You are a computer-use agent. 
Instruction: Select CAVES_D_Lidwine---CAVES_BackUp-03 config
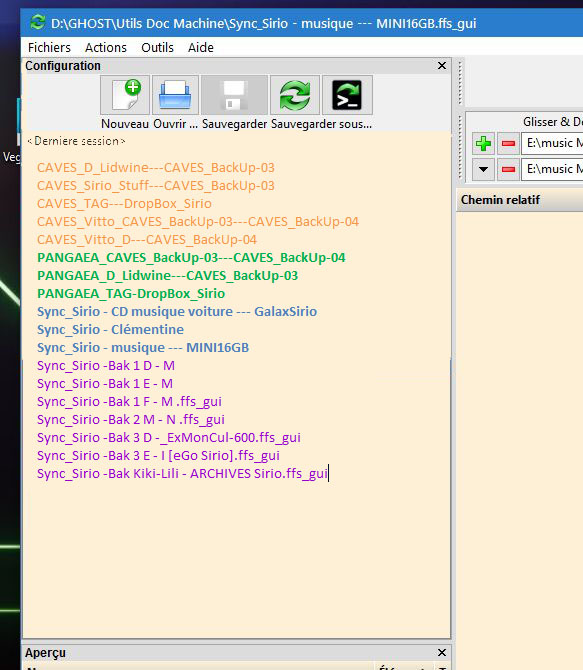[156, 168]
